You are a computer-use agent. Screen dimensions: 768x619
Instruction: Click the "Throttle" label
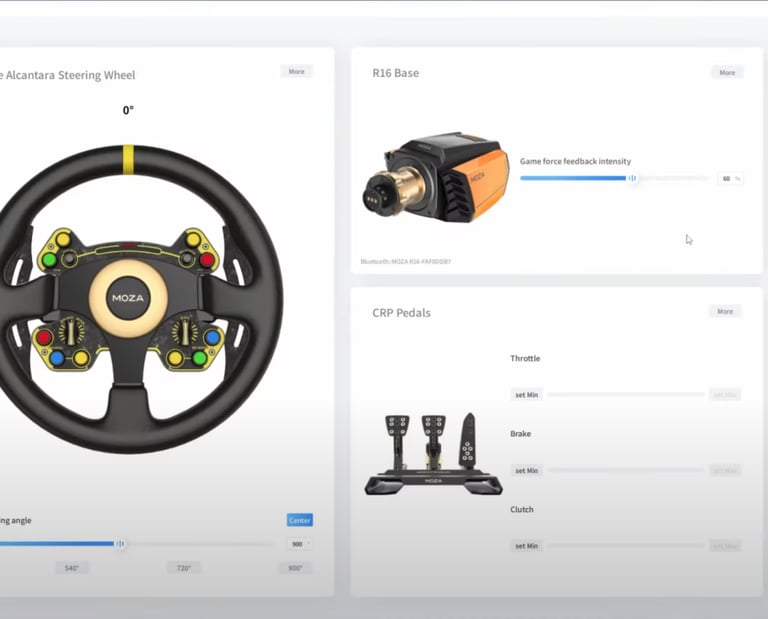[x=525, y=358]
